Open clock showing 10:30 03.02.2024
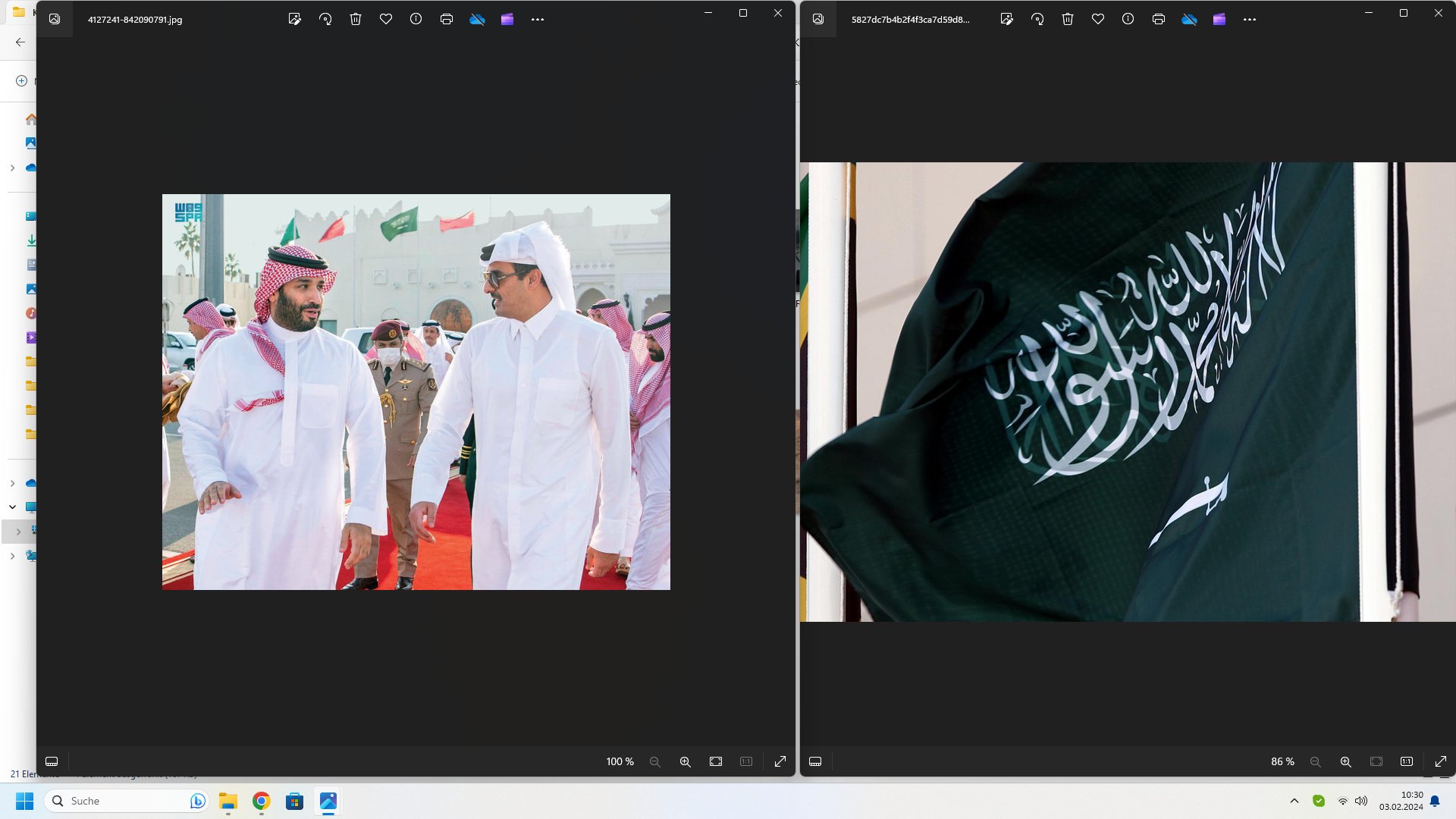 click(1401, 801)
